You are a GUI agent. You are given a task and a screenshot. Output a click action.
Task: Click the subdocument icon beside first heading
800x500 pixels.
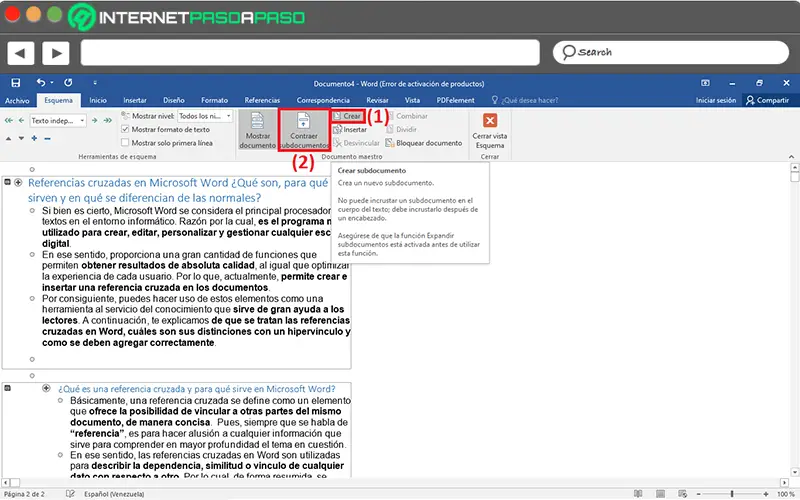click(8, 182)
